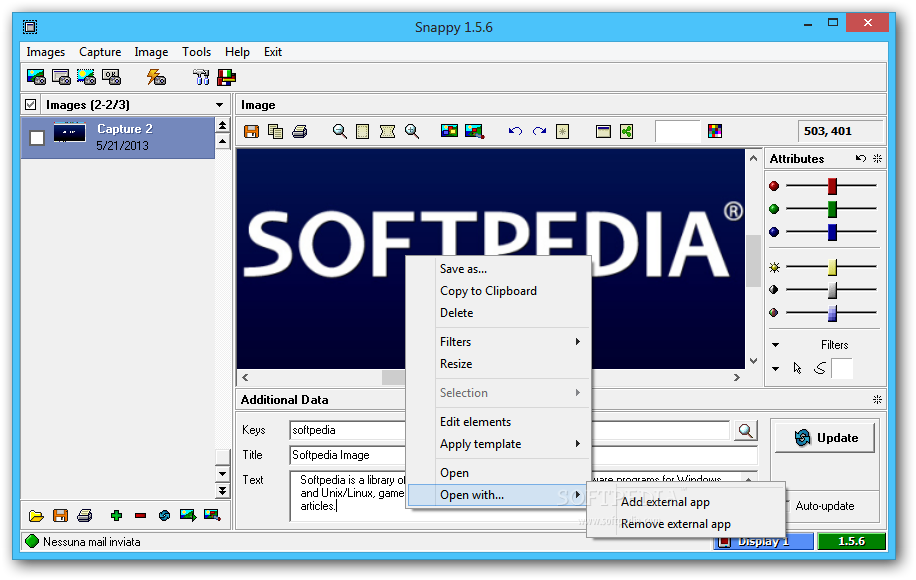This screenshot has width=916, height=580.
Task: Click the dotted page fit icon
Action: 363,131
